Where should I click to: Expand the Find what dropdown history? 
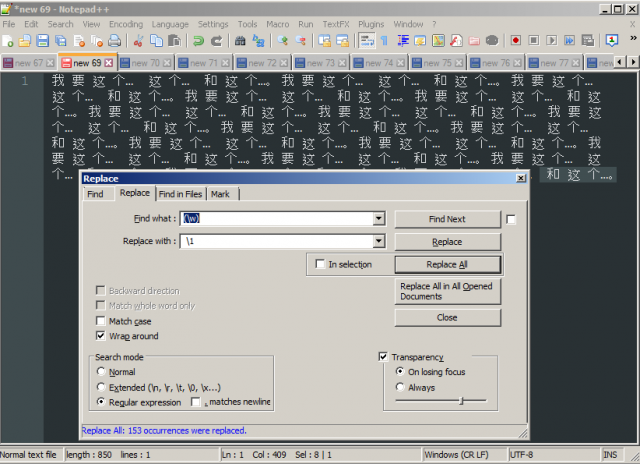click(x=379, y=218)
